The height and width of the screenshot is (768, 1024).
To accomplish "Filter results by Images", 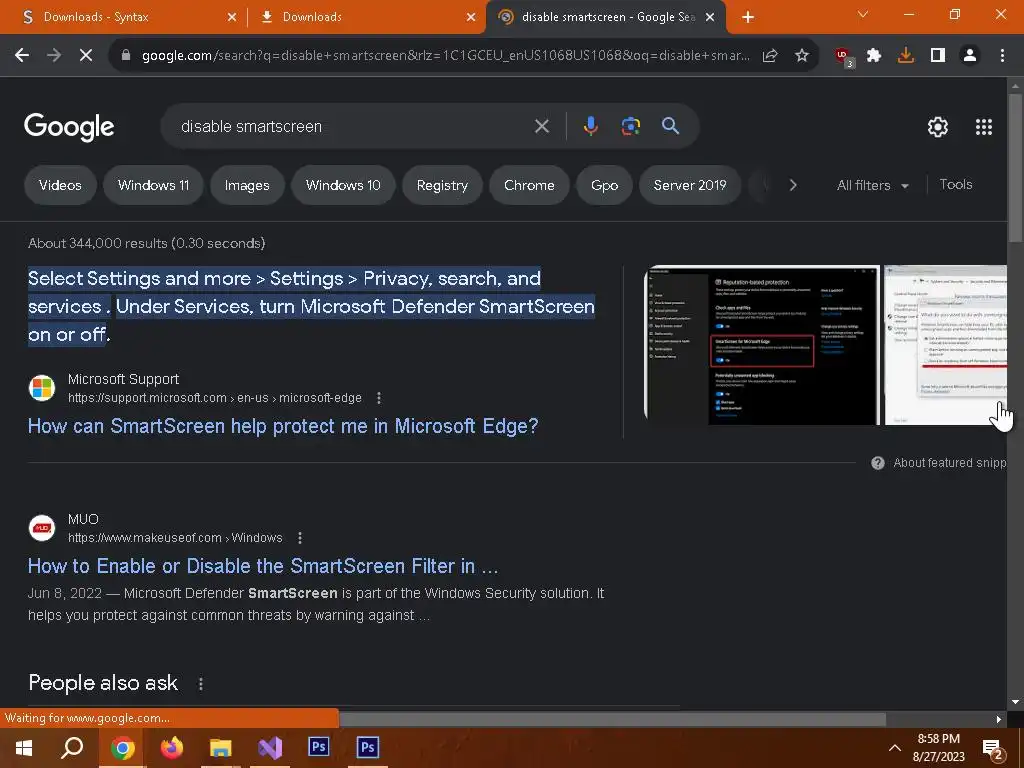I will pyautogui.click(x=247, y=185).
